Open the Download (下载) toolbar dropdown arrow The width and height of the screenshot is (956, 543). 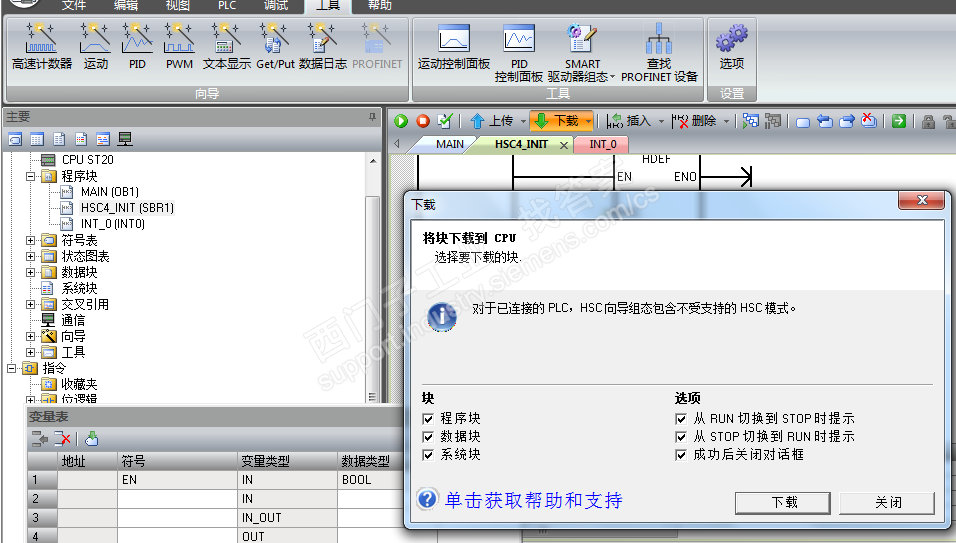(x=588, y=121)
